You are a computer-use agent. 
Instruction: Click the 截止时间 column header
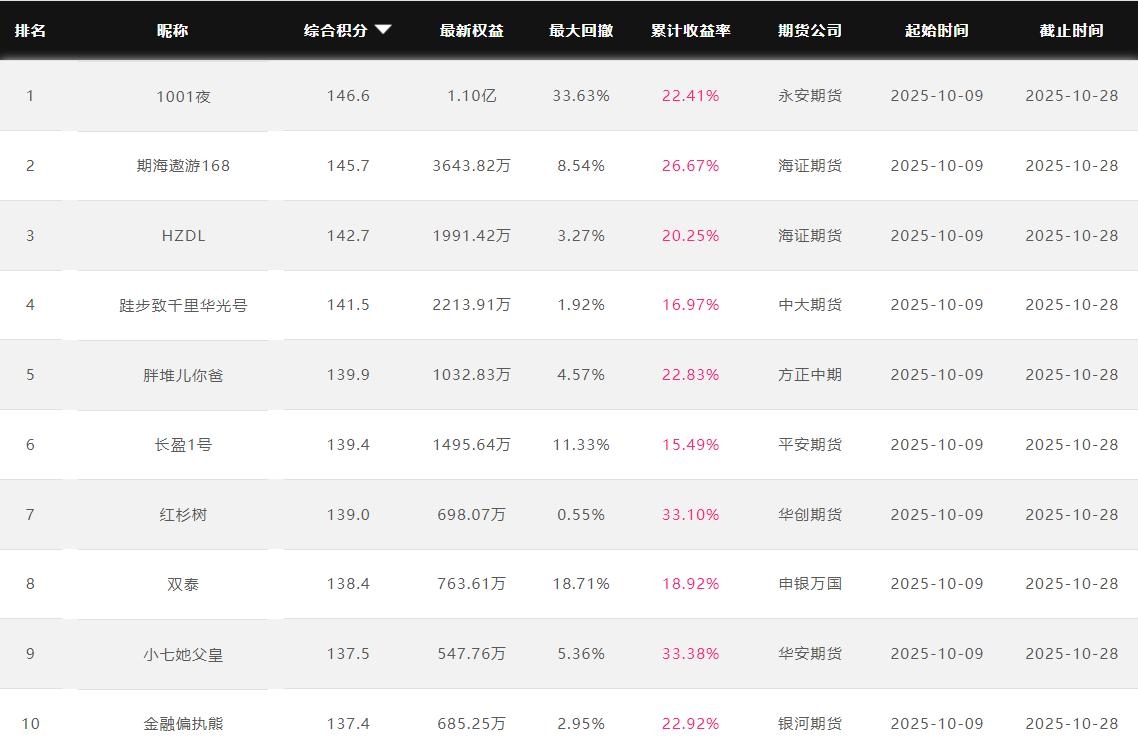[1071, 30]
